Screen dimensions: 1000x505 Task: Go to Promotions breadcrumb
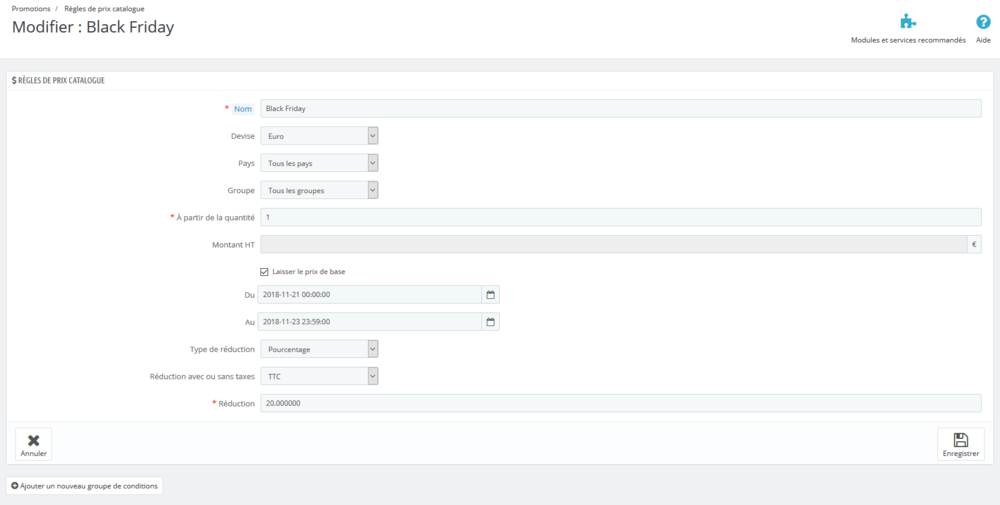point(31,8)
